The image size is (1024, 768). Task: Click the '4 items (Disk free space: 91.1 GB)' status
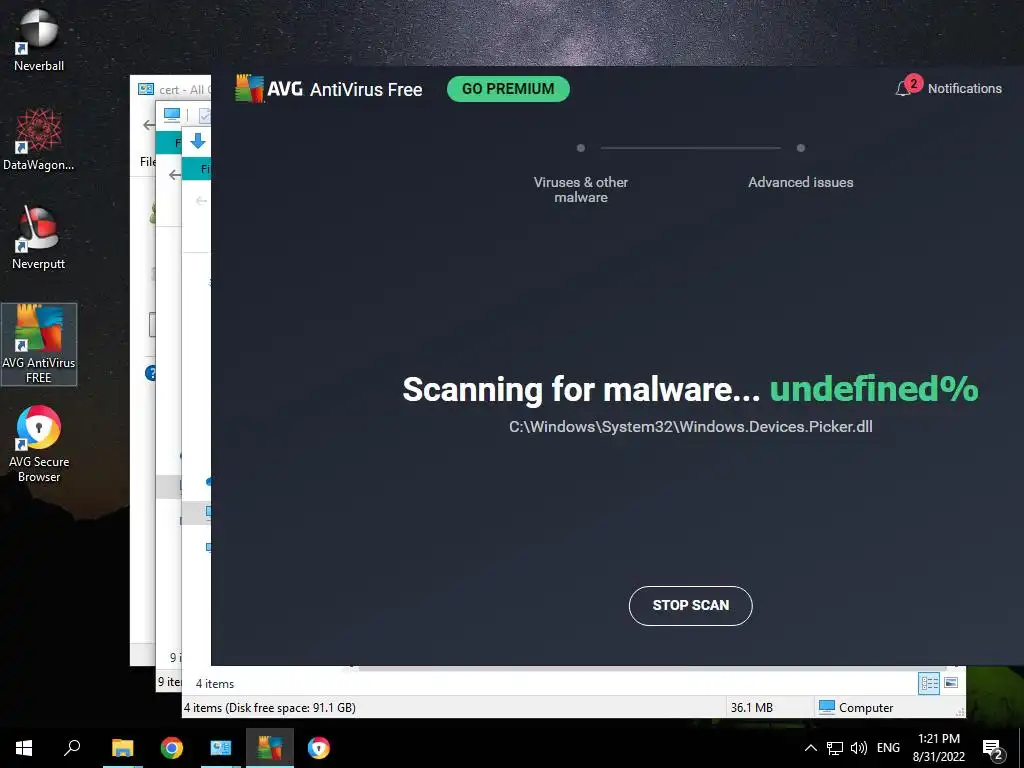point(270,707)
